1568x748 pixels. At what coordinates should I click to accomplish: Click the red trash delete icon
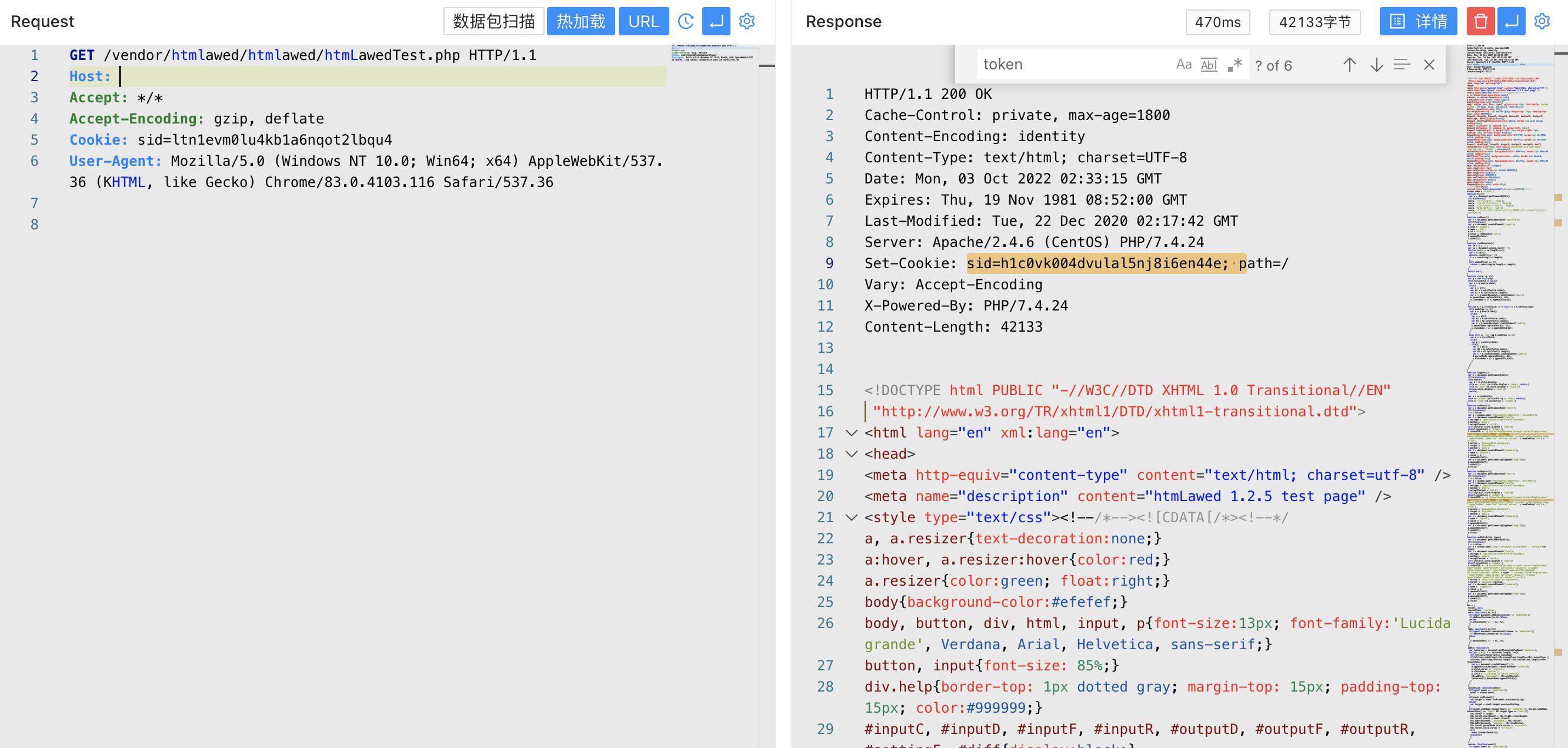(x=1480, y=22)
